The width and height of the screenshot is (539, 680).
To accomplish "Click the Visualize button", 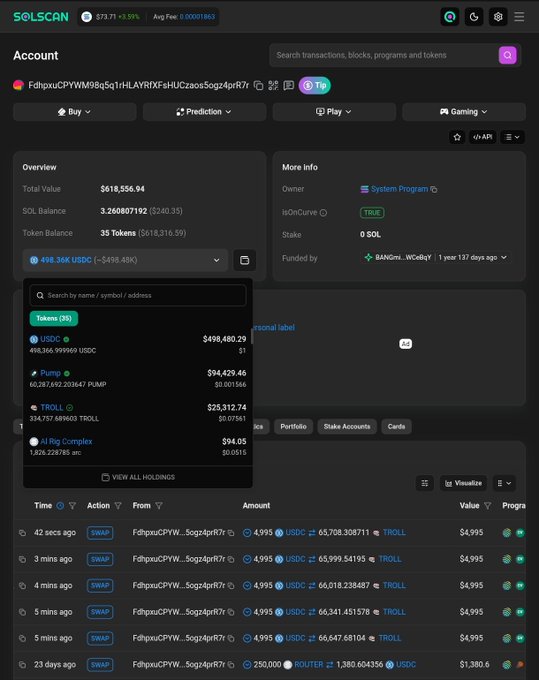I will click(463, 483).
